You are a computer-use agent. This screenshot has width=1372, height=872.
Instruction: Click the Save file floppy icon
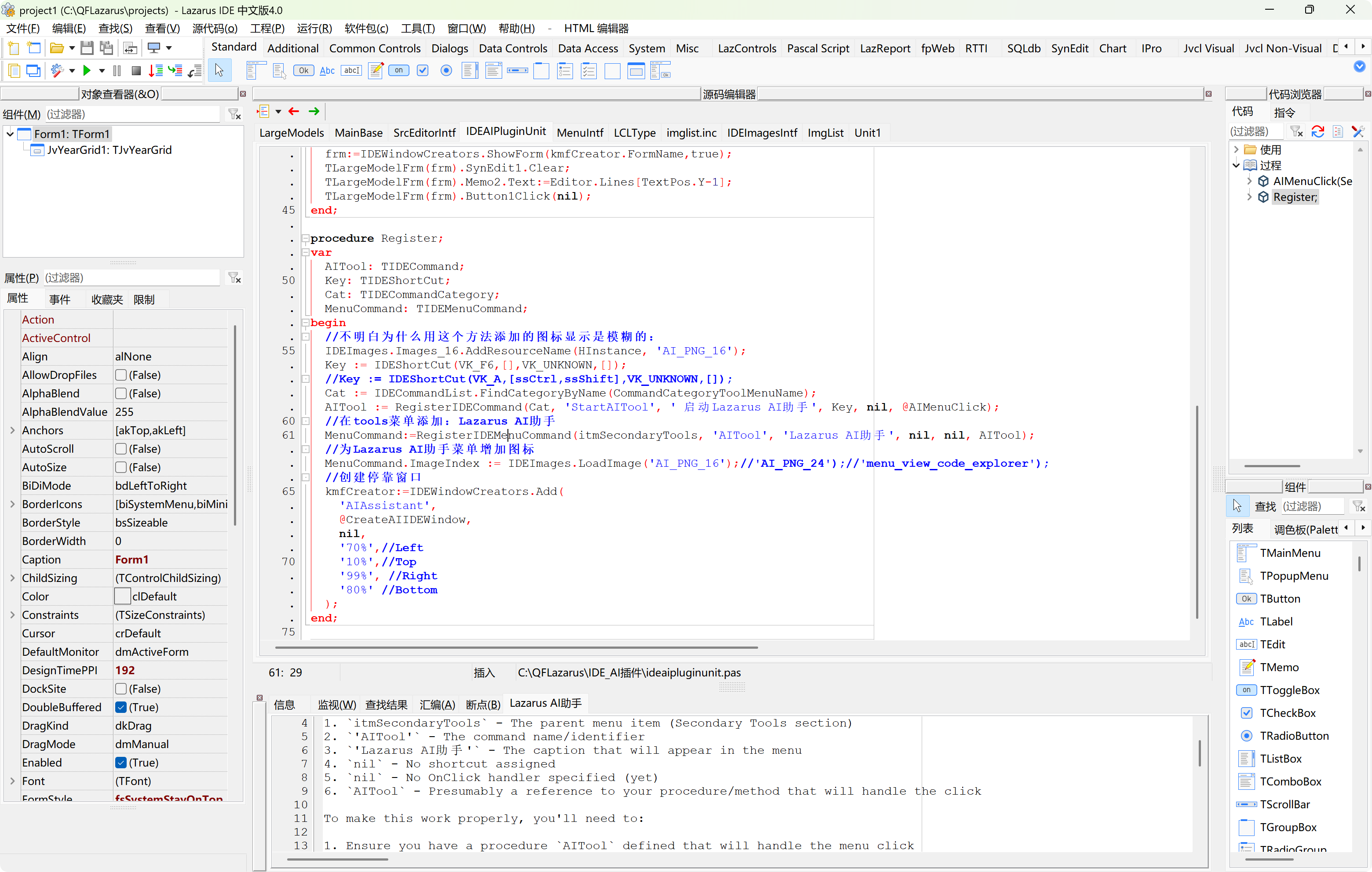coord(87,48)
